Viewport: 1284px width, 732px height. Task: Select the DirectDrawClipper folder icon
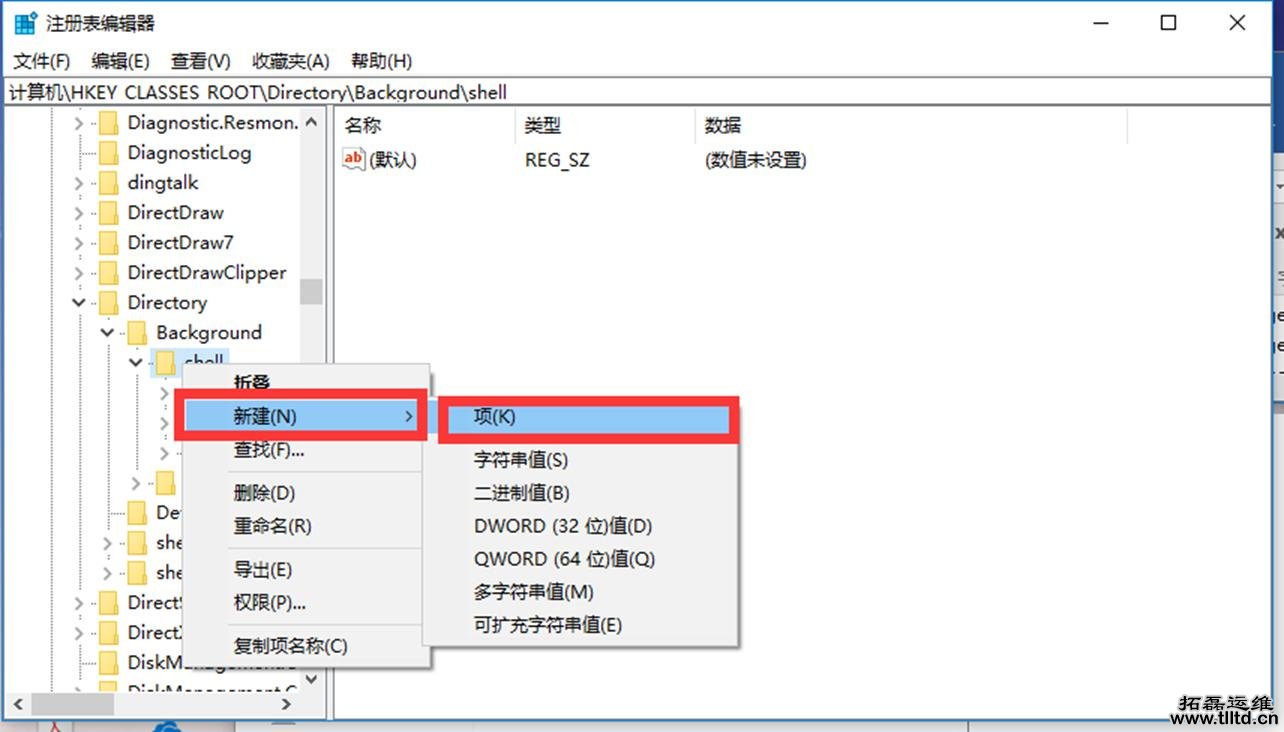click(x=108, y=272)
